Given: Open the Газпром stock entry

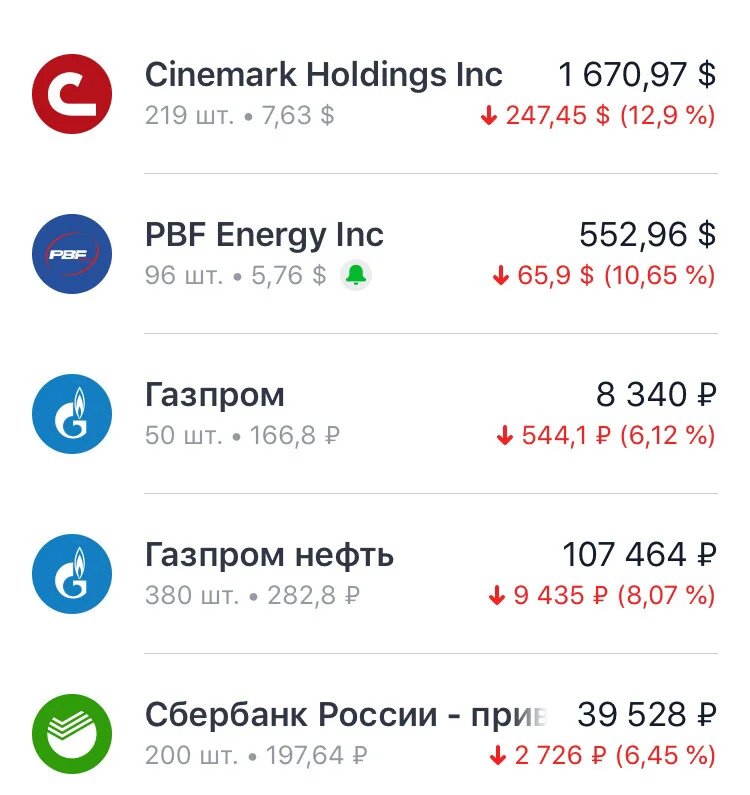Looking at the screenshot, I should pos(375,414).
